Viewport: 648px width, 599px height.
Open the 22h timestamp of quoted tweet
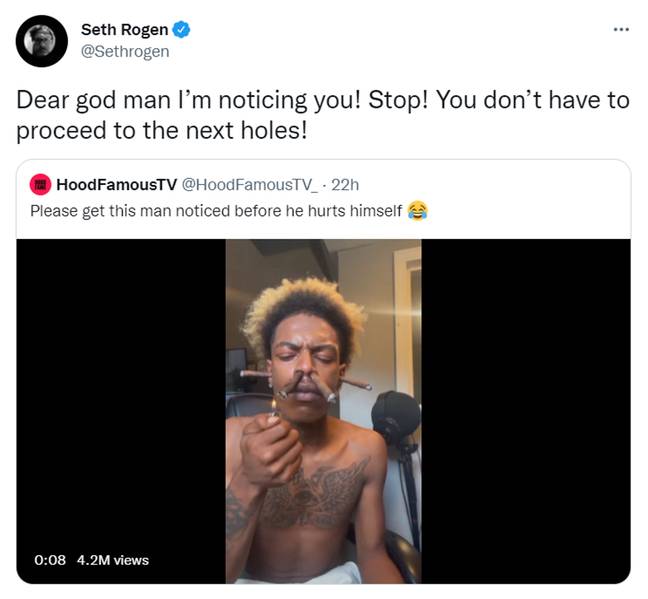(345, 184)
